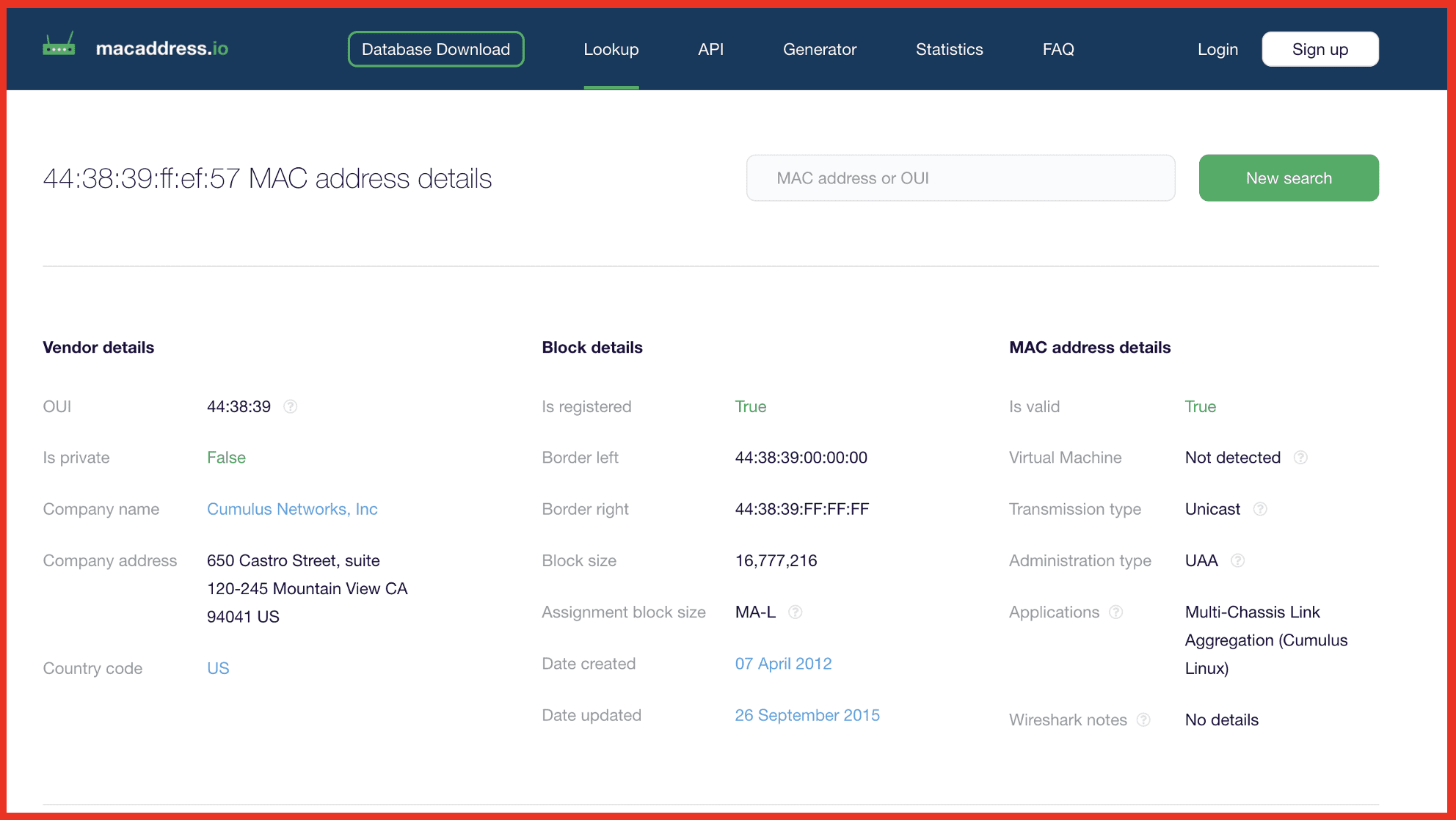
Task: Click the block size value 16,777,216
Action: (776, 560)
